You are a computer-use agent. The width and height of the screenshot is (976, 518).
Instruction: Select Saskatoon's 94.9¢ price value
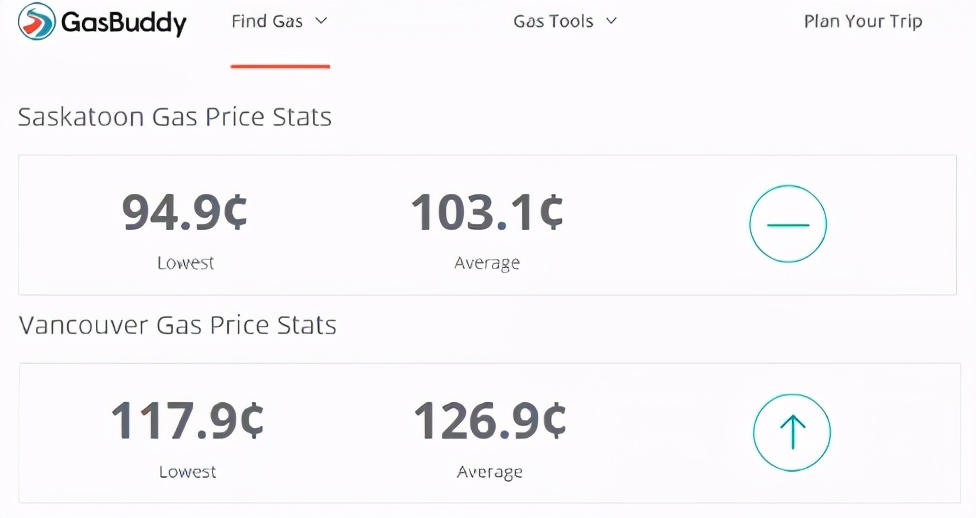185,212
